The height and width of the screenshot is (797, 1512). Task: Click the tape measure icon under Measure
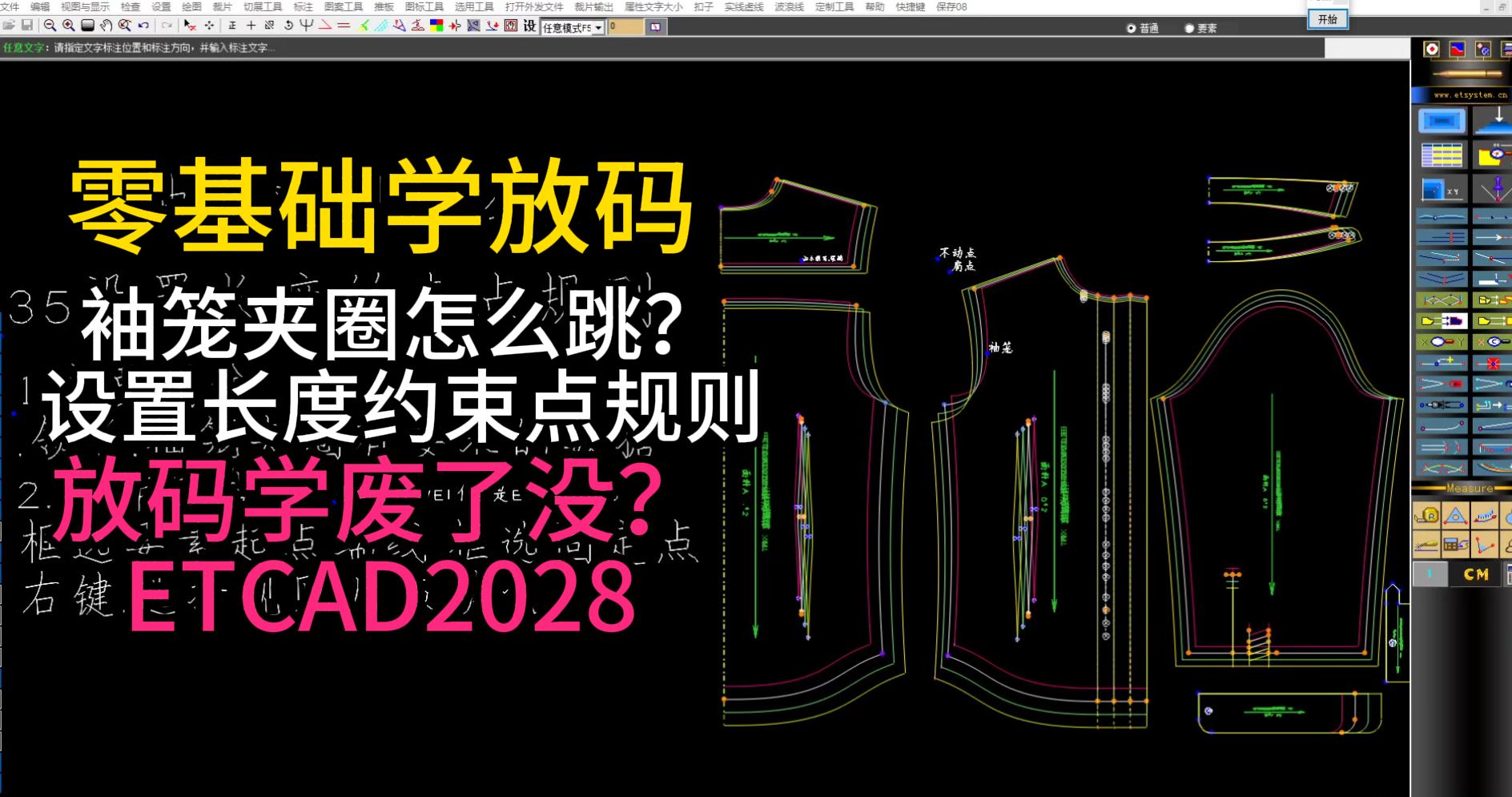pos(1426,517)
